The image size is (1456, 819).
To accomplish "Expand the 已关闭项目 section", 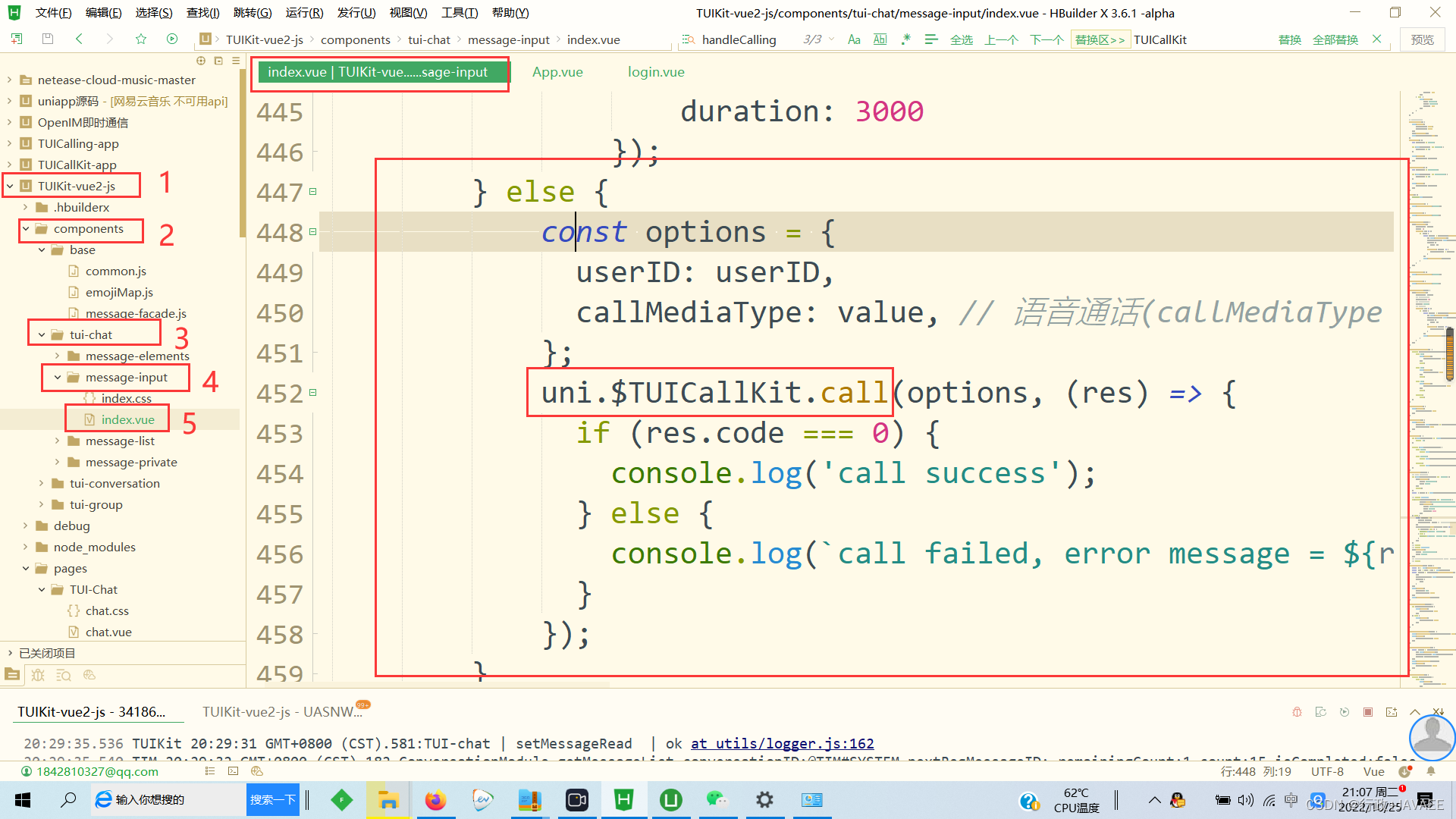I will click(x=10, y=653).
